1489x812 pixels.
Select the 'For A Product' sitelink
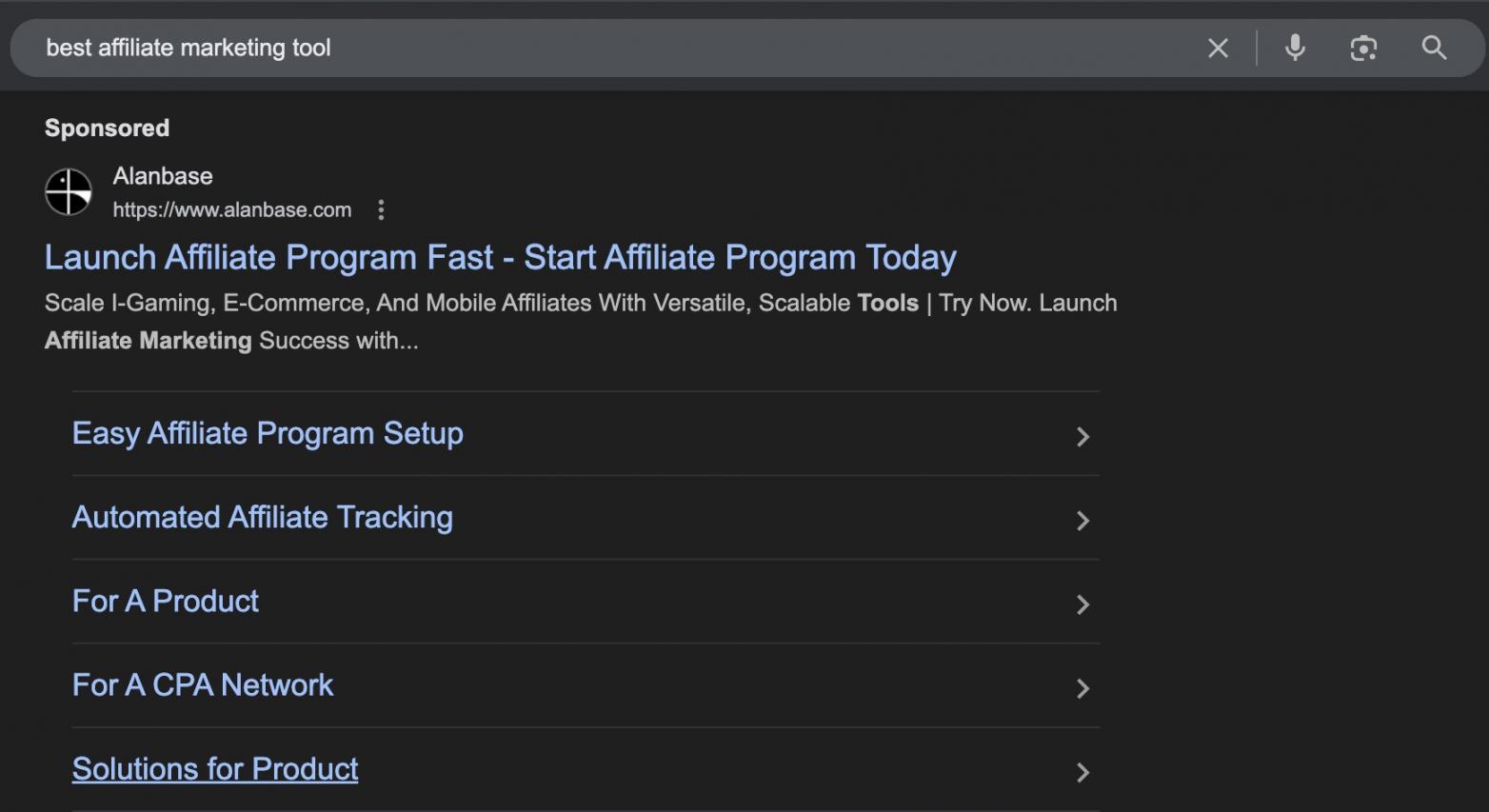166,601
